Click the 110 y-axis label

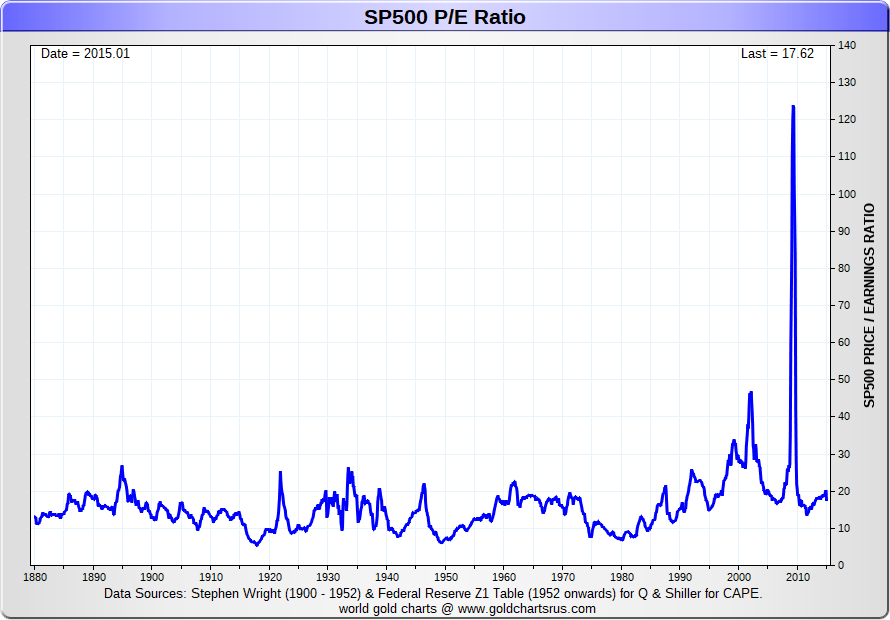[x=847, y=157]
